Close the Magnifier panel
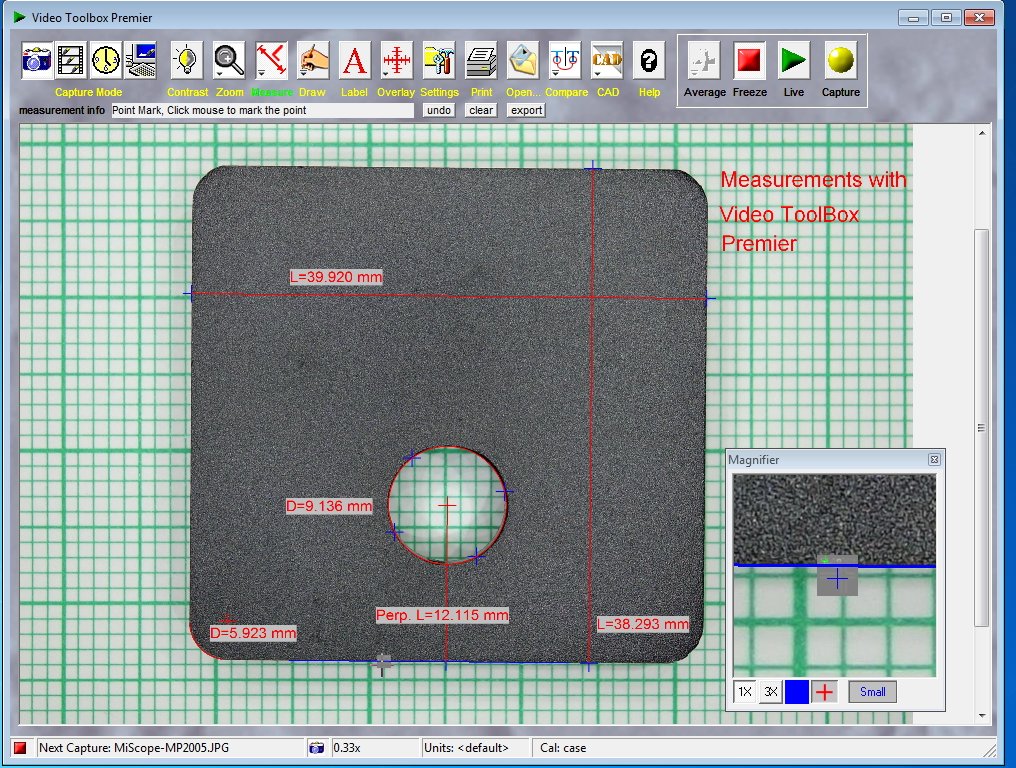This screenshot has height=768, width=1016. [x=934, y=460]
